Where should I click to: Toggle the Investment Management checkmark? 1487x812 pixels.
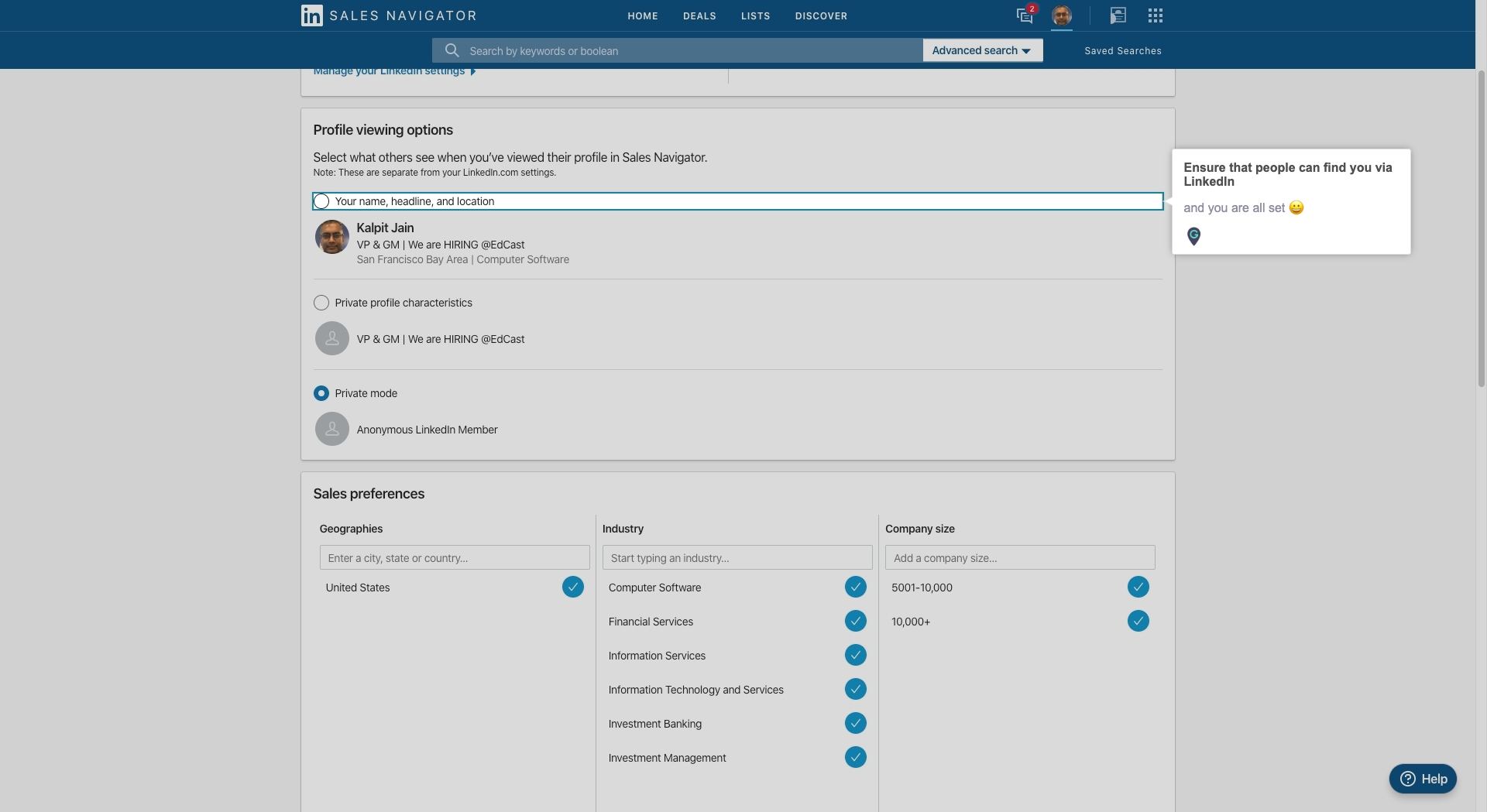coord(856,757)
